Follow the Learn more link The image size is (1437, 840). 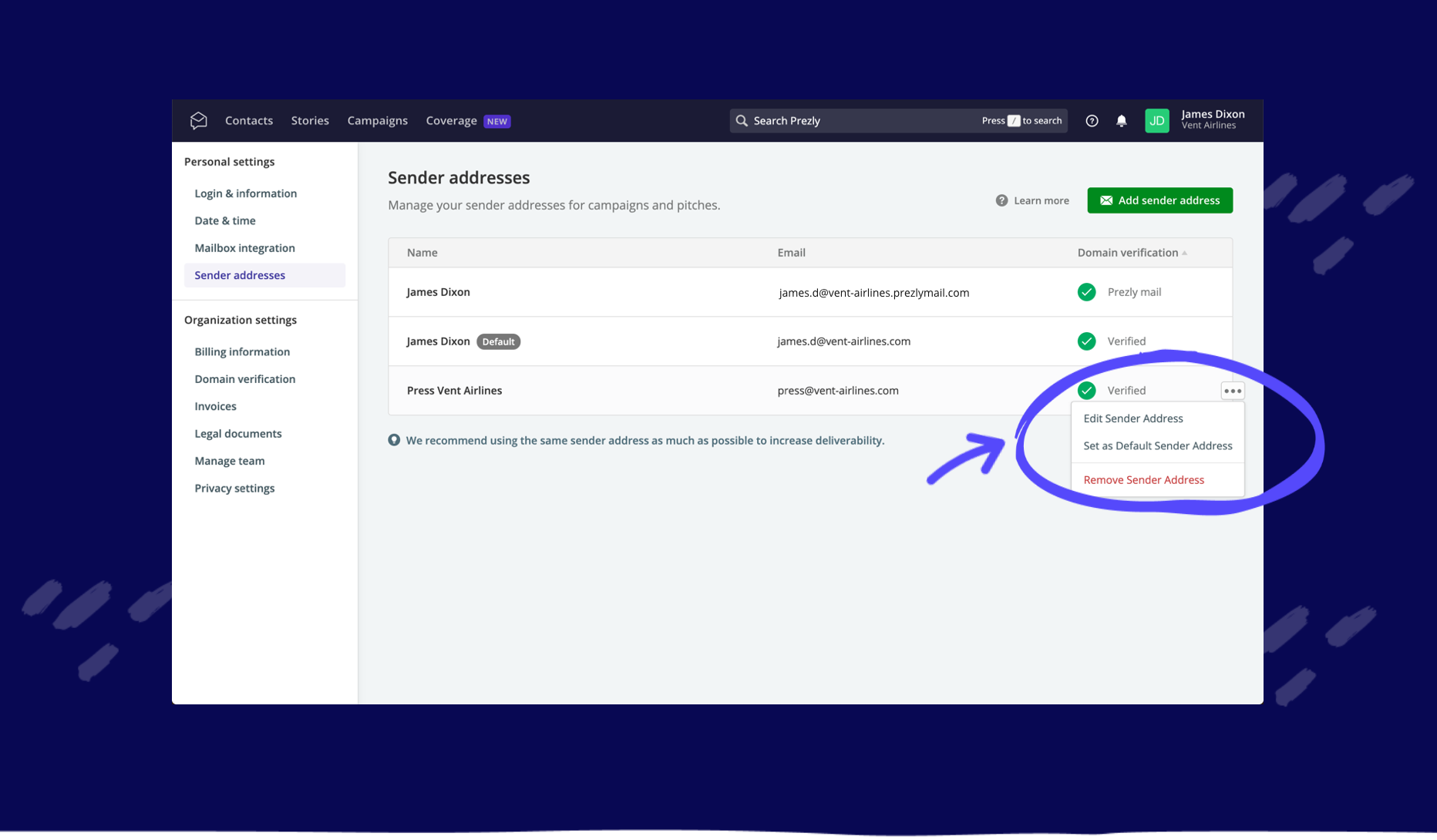(x=1041, y=200)
